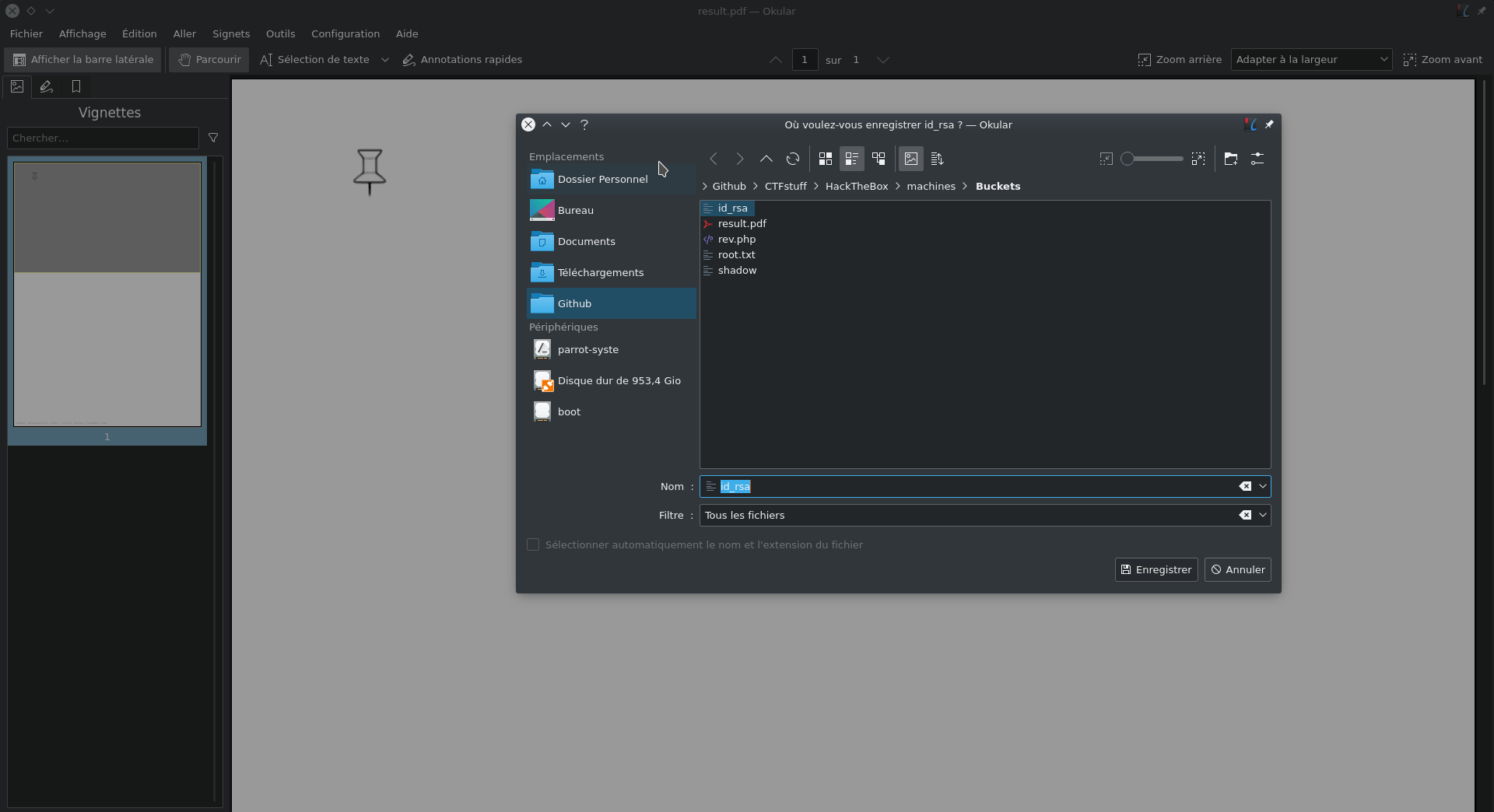The width and height of the screenshot is (1494, 812).
Task: Open the file sorting options icon
Action: tap(937, 159)
